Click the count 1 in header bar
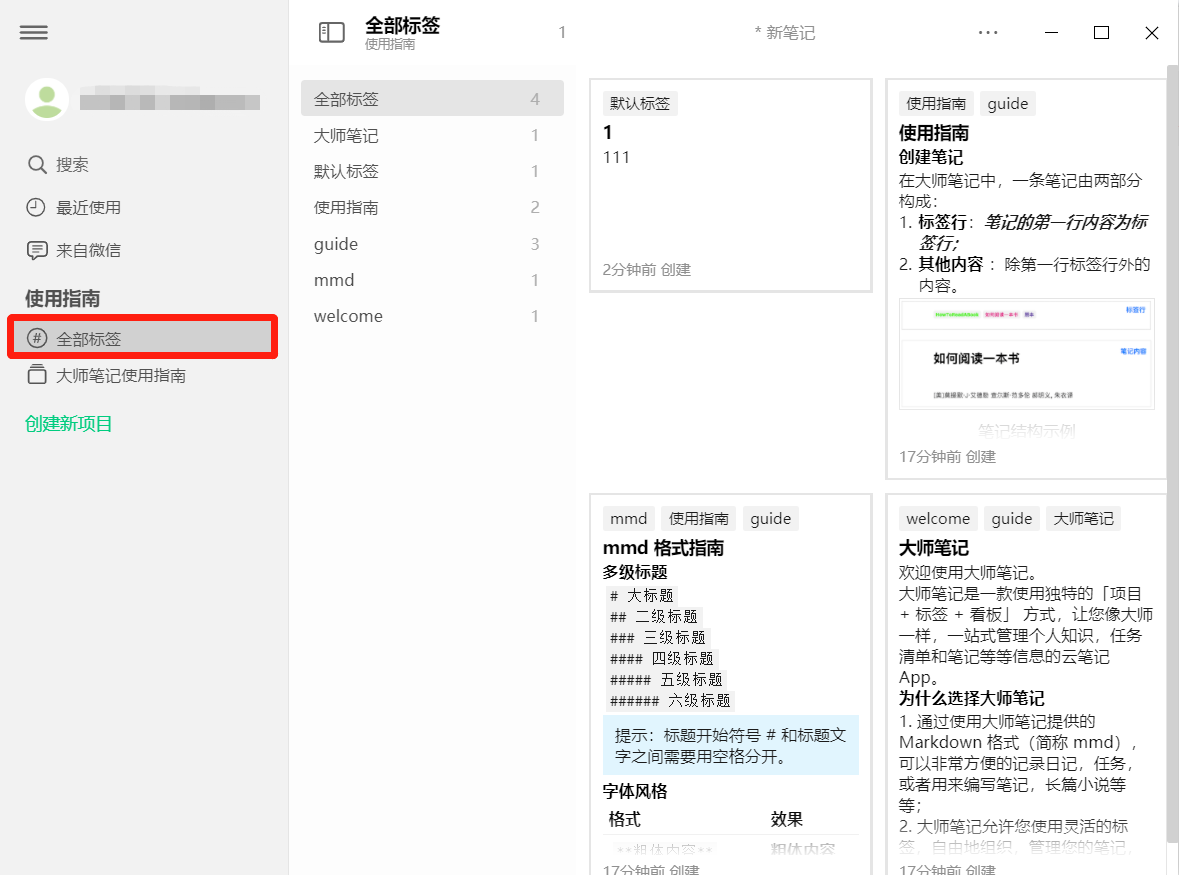 (x=562, y=32)
